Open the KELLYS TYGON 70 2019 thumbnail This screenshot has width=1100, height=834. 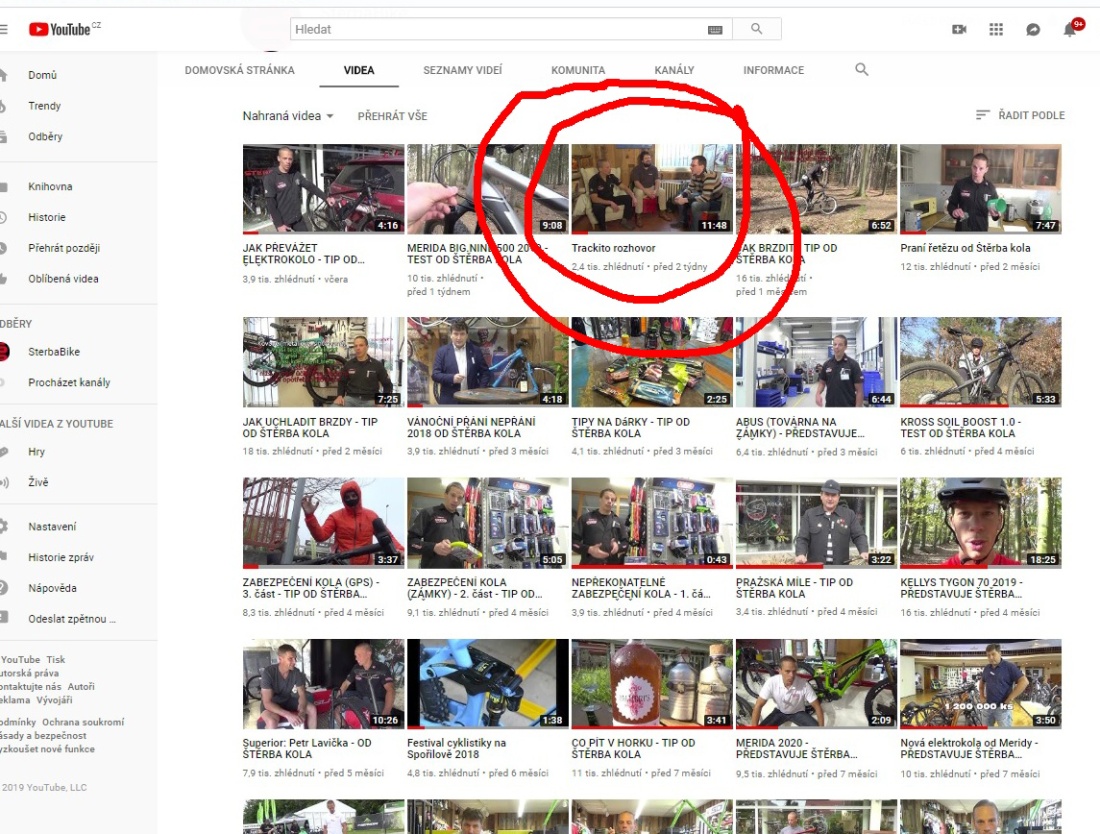(981, 523)
